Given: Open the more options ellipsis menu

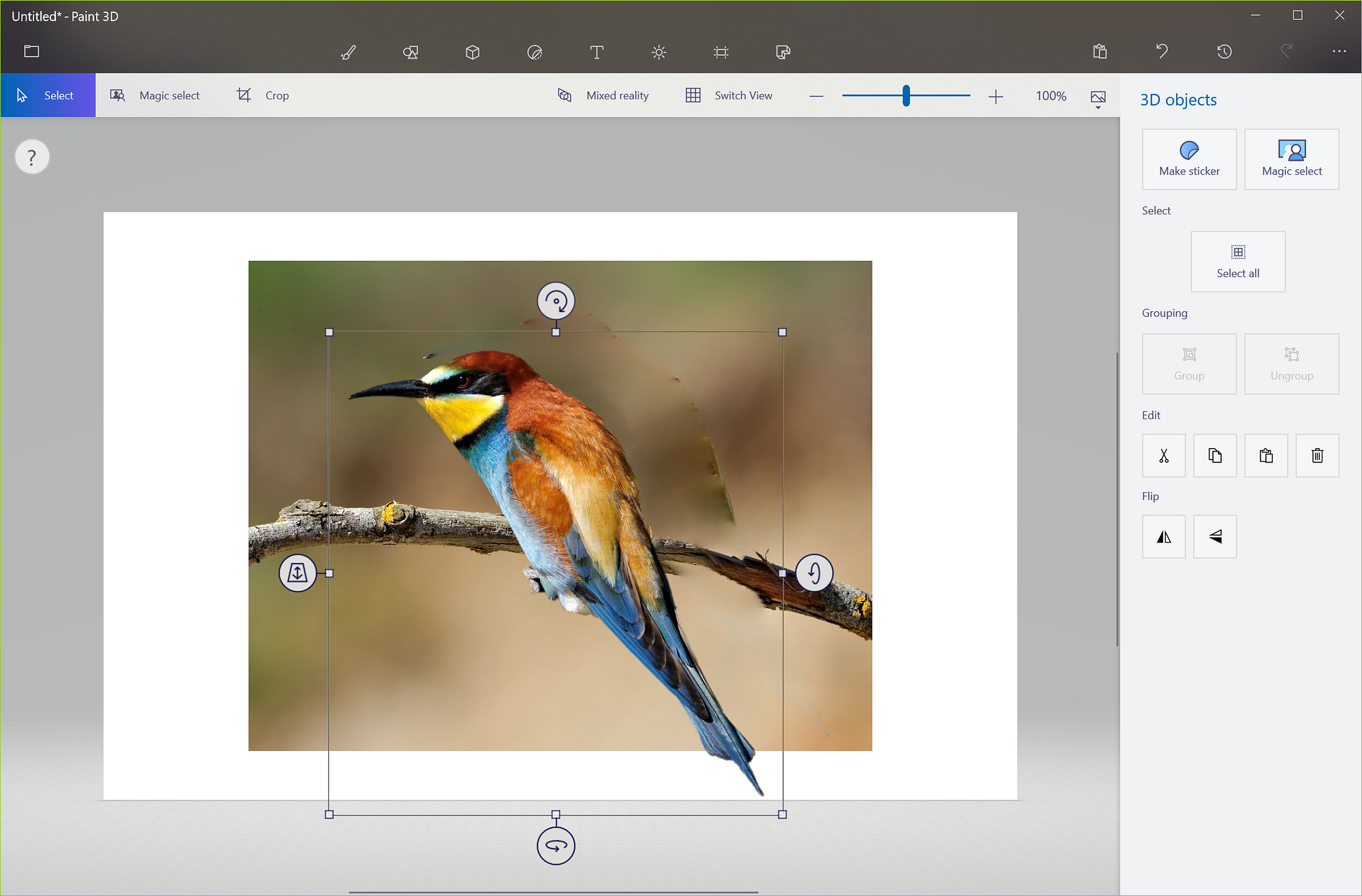Looking at the screenshot, I should 1339,52.
